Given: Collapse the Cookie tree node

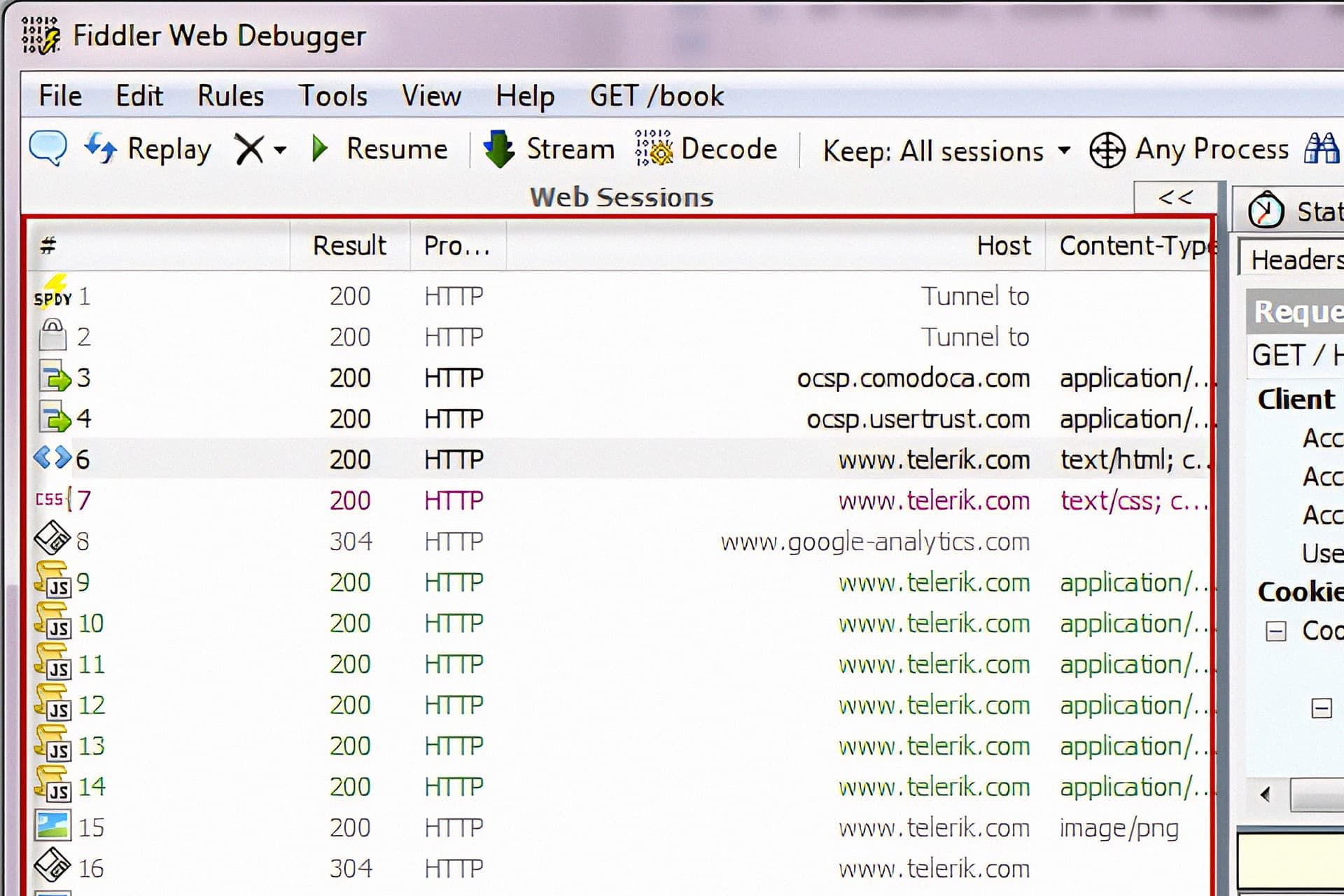Looking at the screenshot, I should [1275, 631].
